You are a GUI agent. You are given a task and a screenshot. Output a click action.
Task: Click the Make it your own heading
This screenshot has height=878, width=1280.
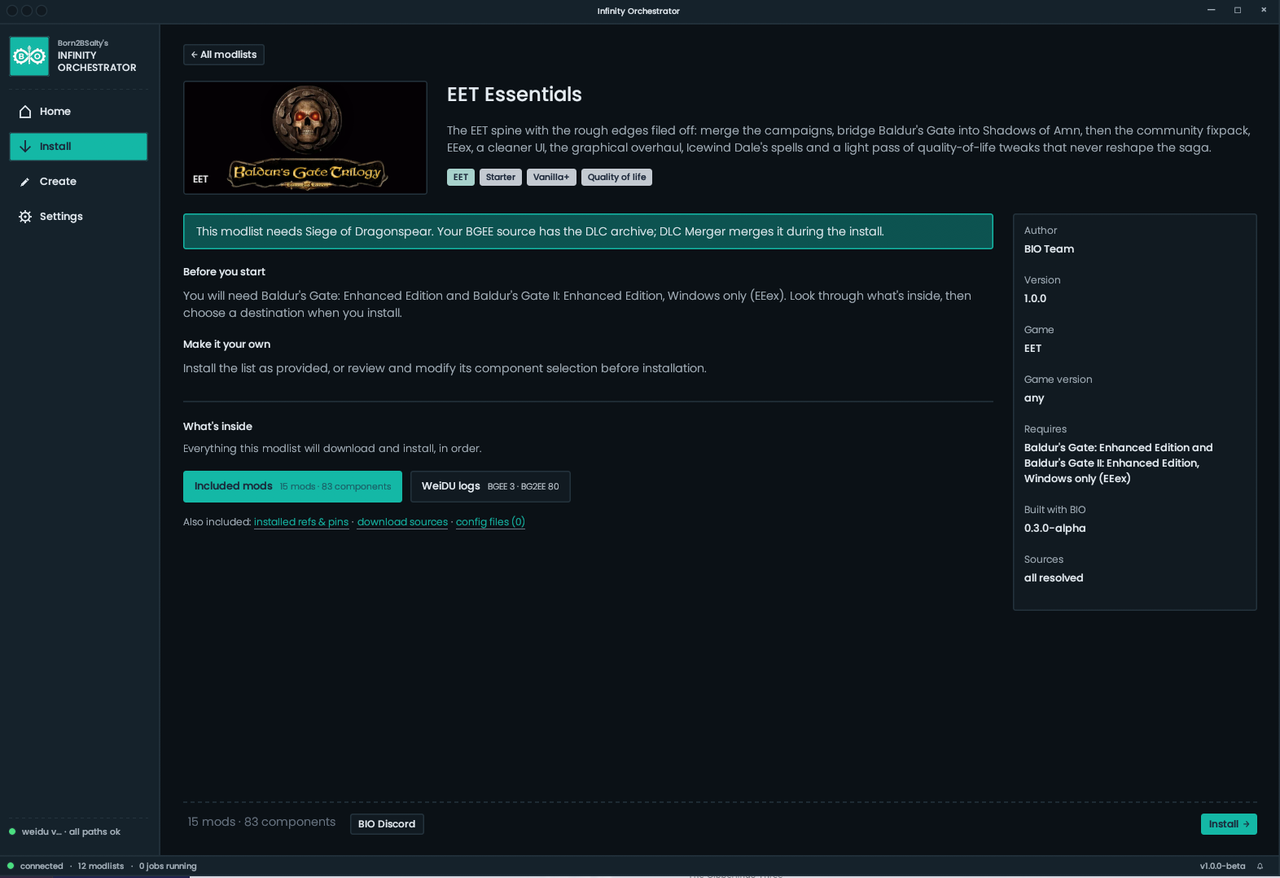pyautogui.click(x=227, y=344)
